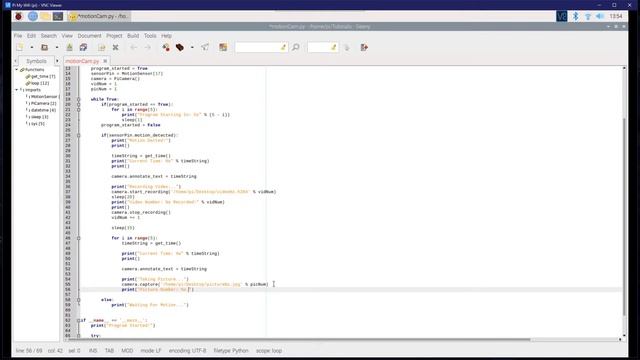Quit Geany using the exit toolbar icon
640x360 pixels.
364,47
